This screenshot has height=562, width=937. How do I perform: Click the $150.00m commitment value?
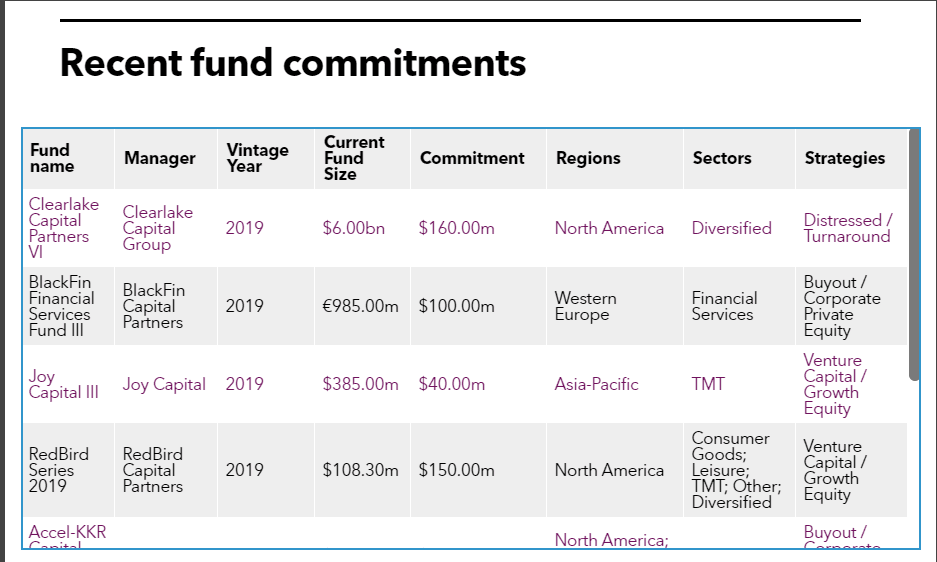pos(457,470)
